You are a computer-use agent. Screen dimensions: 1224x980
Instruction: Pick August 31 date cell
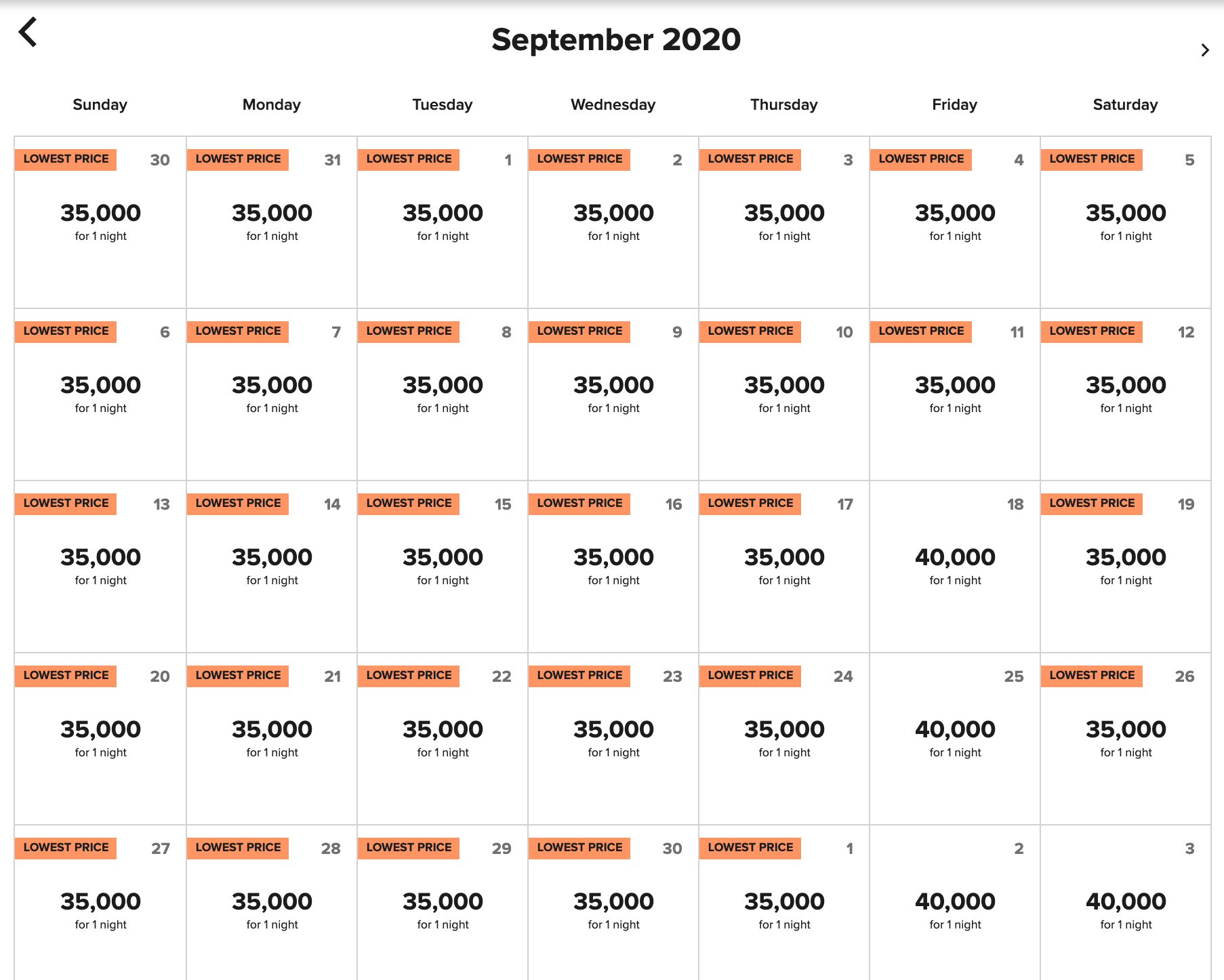click(272, 222)
